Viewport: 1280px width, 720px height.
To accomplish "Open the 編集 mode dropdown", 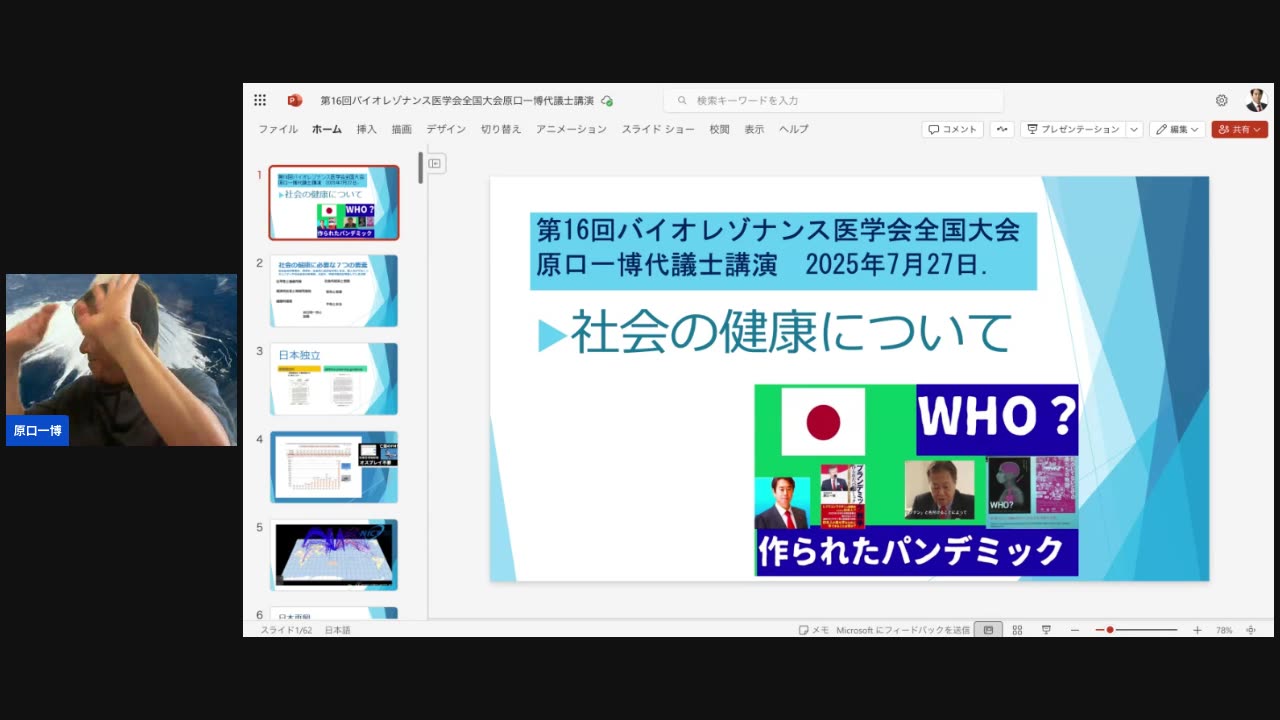I will pyautogui.click(x=1177, y=129).
